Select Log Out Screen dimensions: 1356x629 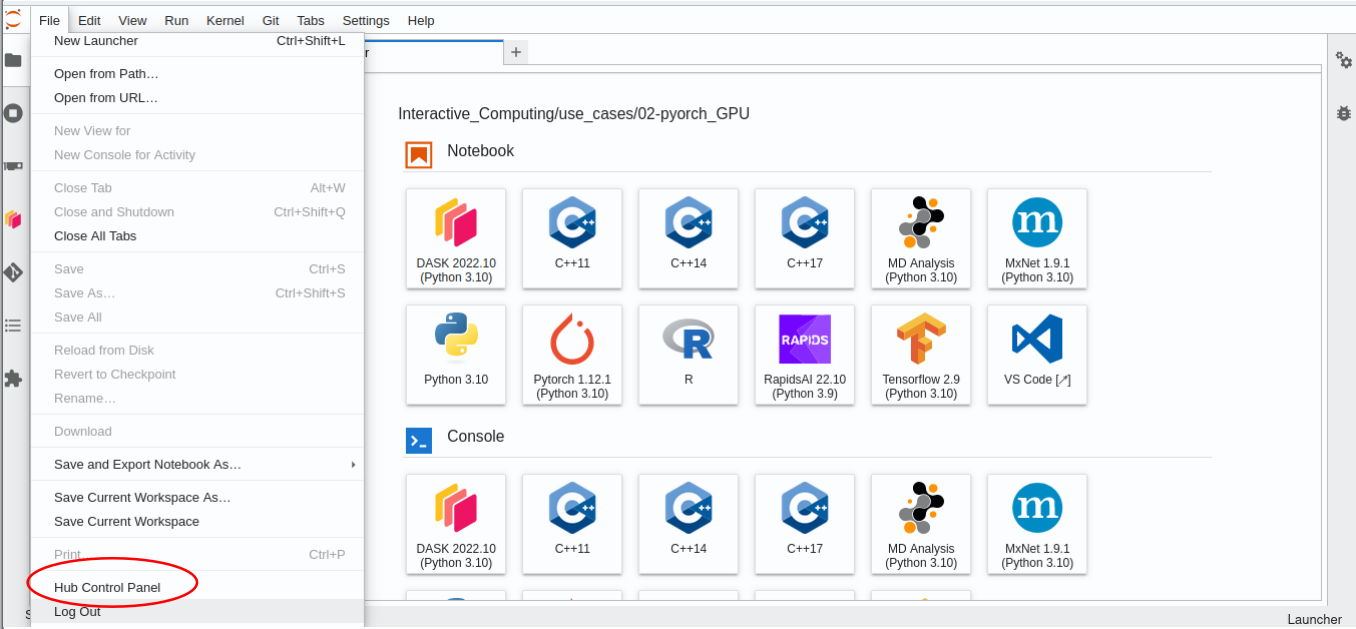coord(198,611)
